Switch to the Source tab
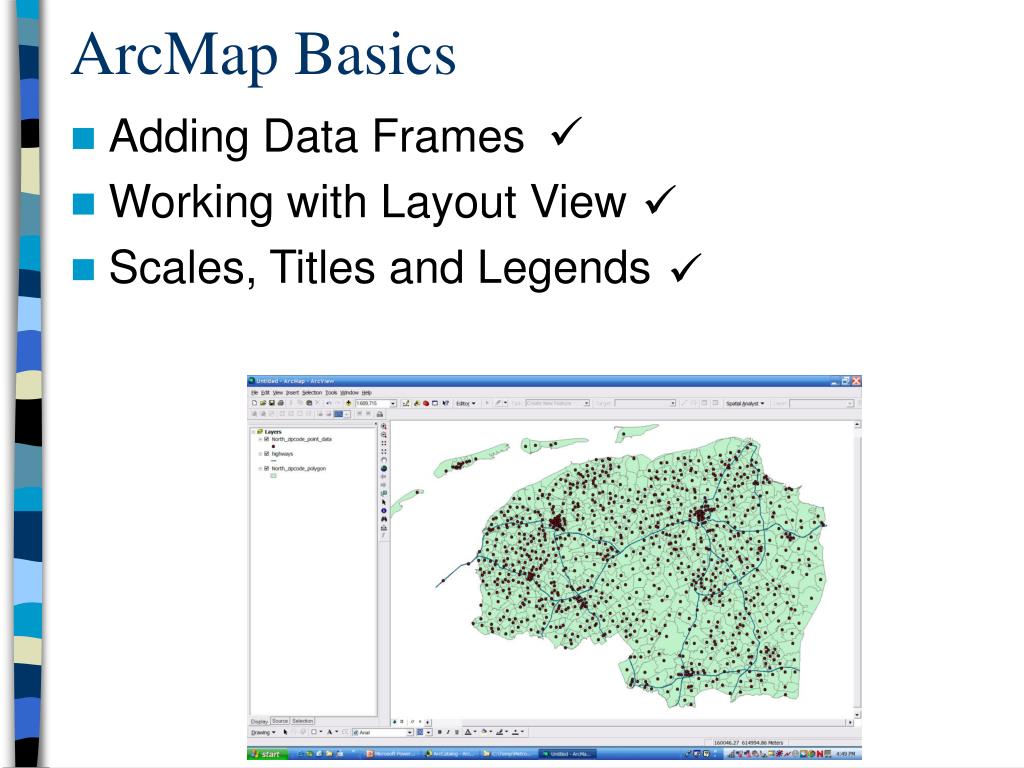 point(280,721)
